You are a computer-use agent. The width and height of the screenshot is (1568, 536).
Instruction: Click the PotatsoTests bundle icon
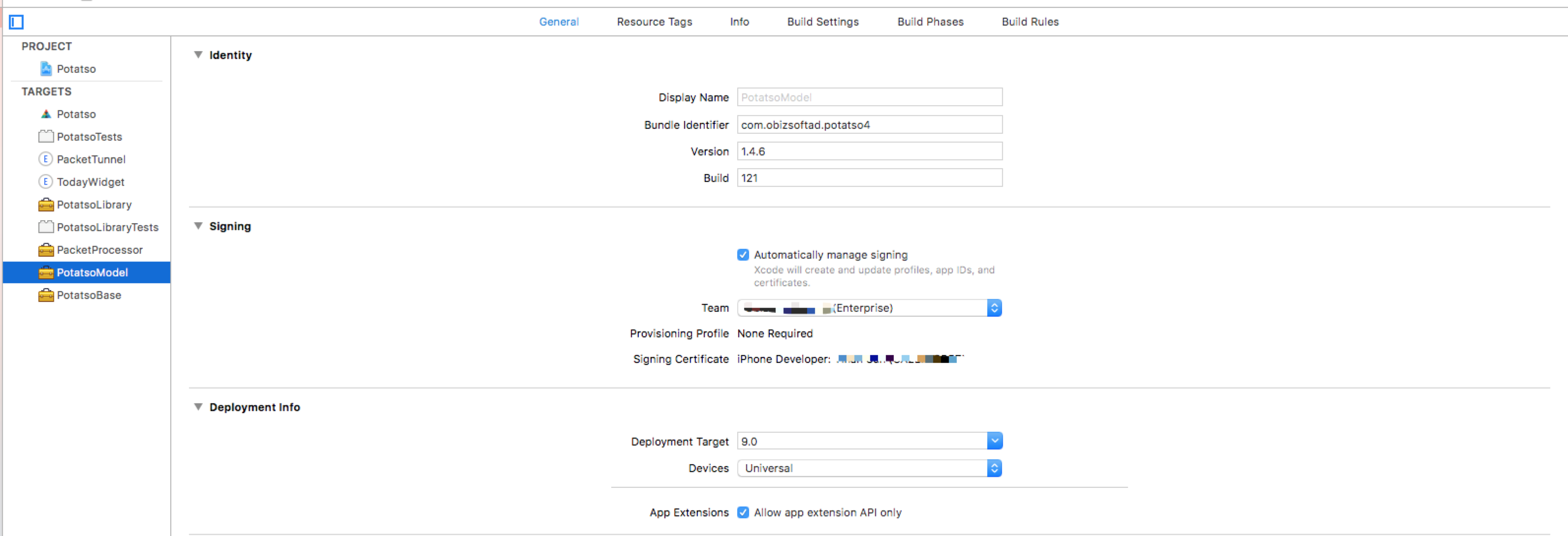(46, 136)
